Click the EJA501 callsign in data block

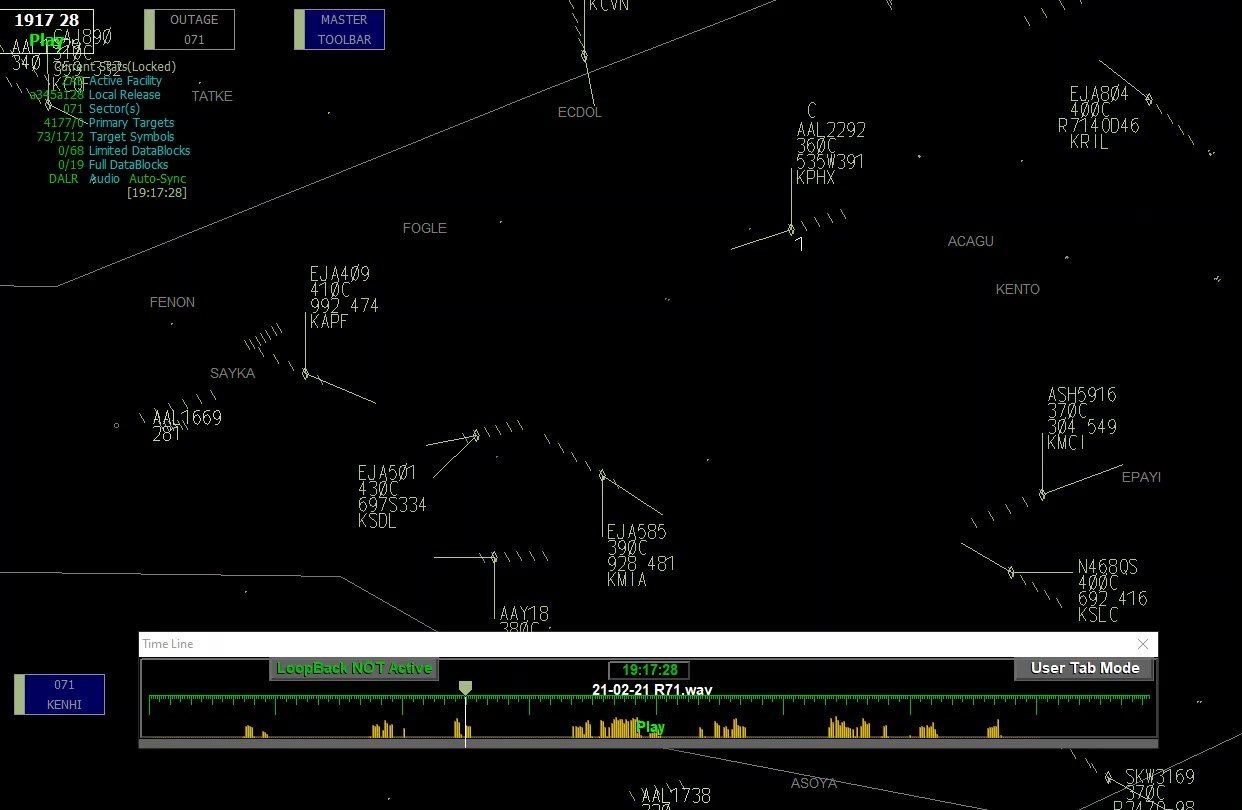coord(387,472)
